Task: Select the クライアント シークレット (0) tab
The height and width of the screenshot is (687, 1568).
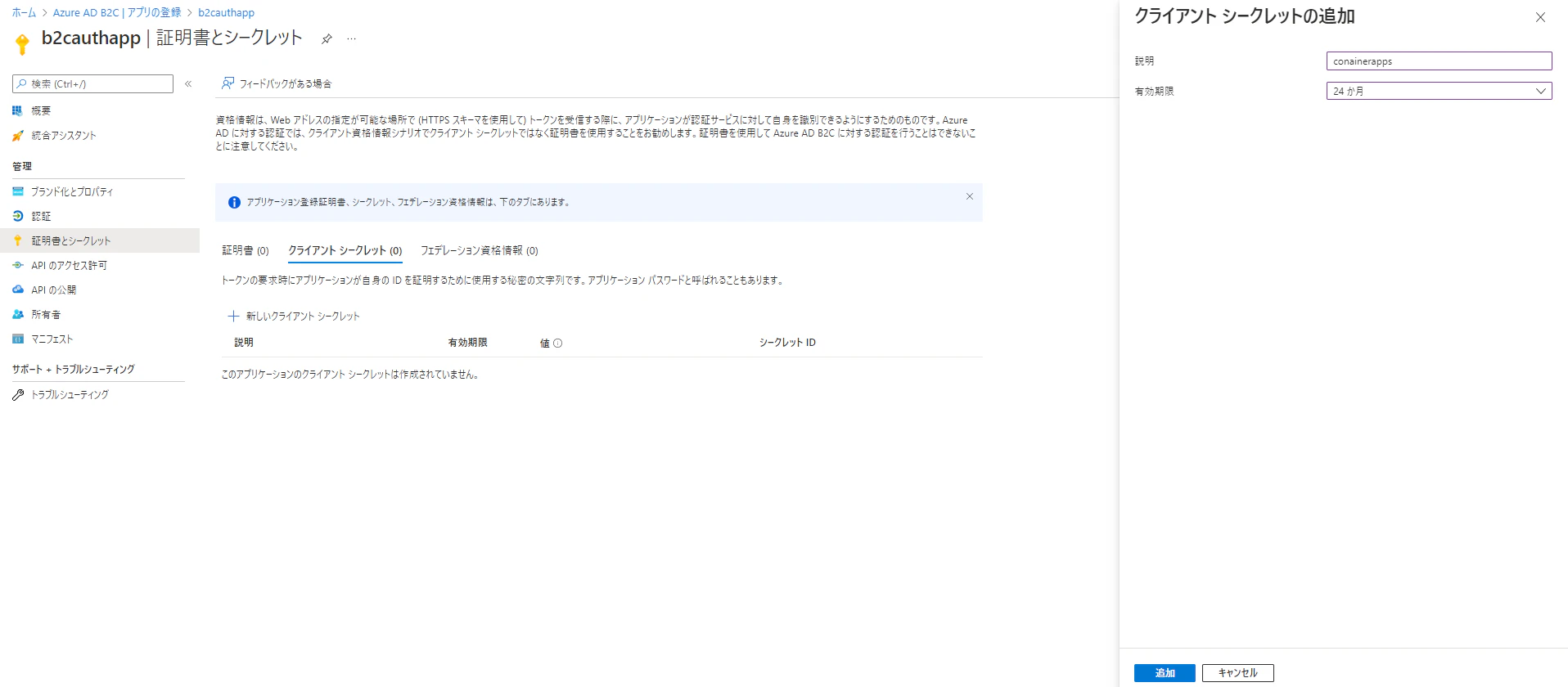Action: click(345, 250)
